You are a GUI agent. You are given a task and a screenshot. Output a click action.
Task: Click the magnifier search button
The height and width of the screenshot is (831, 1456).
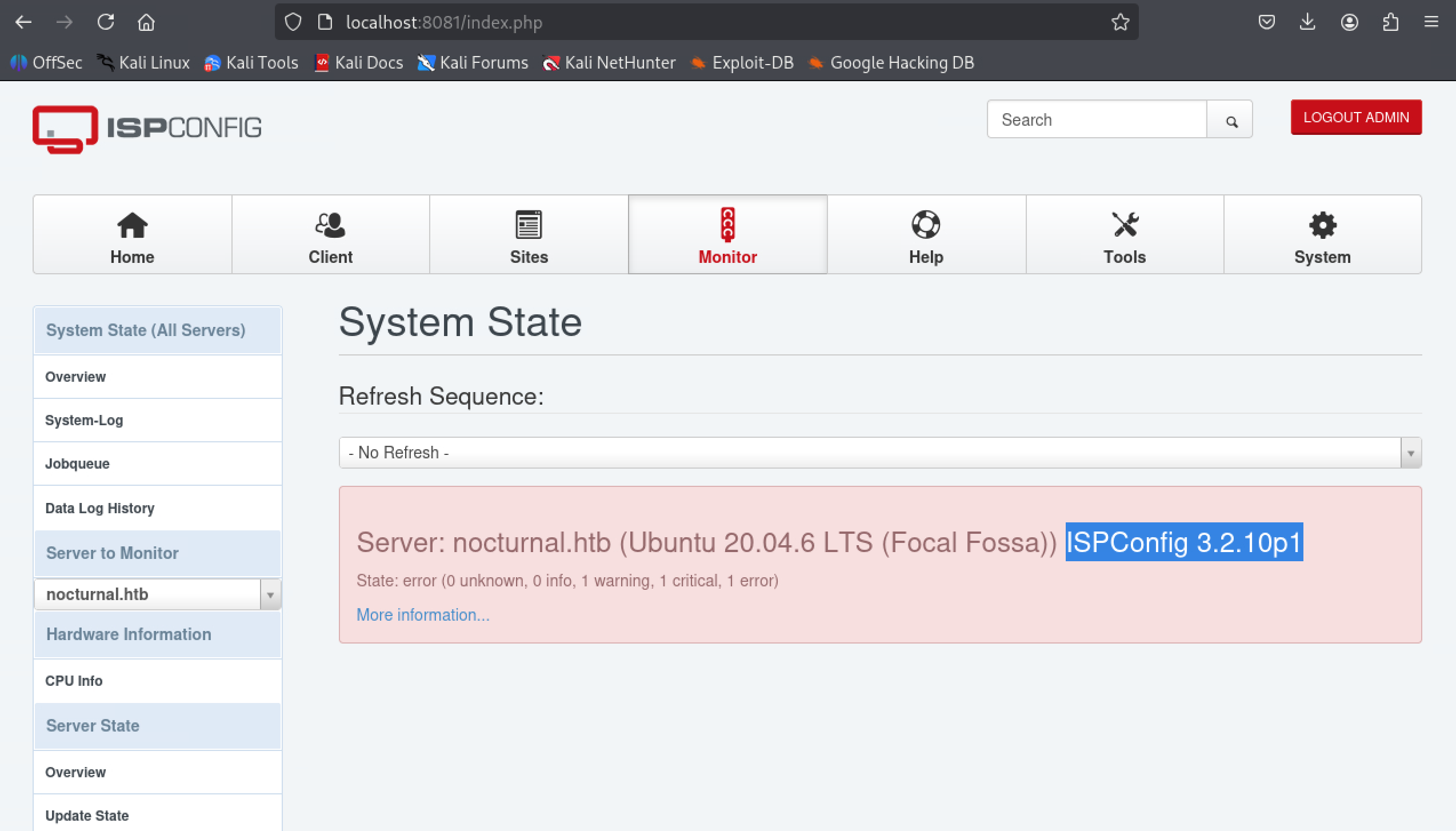(x=1231, y=120)
